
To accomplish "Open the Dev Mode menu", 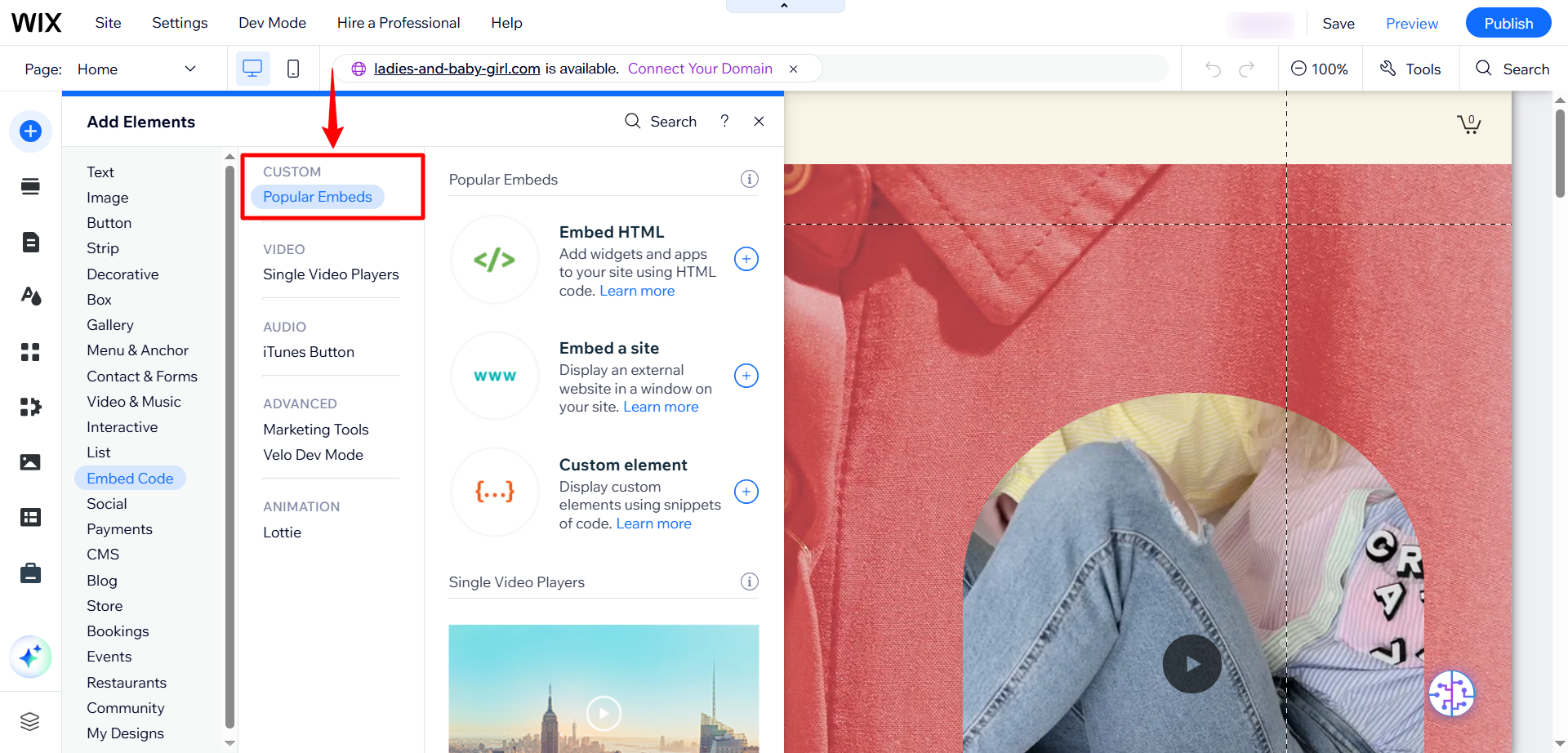I will tap(272, 23).
